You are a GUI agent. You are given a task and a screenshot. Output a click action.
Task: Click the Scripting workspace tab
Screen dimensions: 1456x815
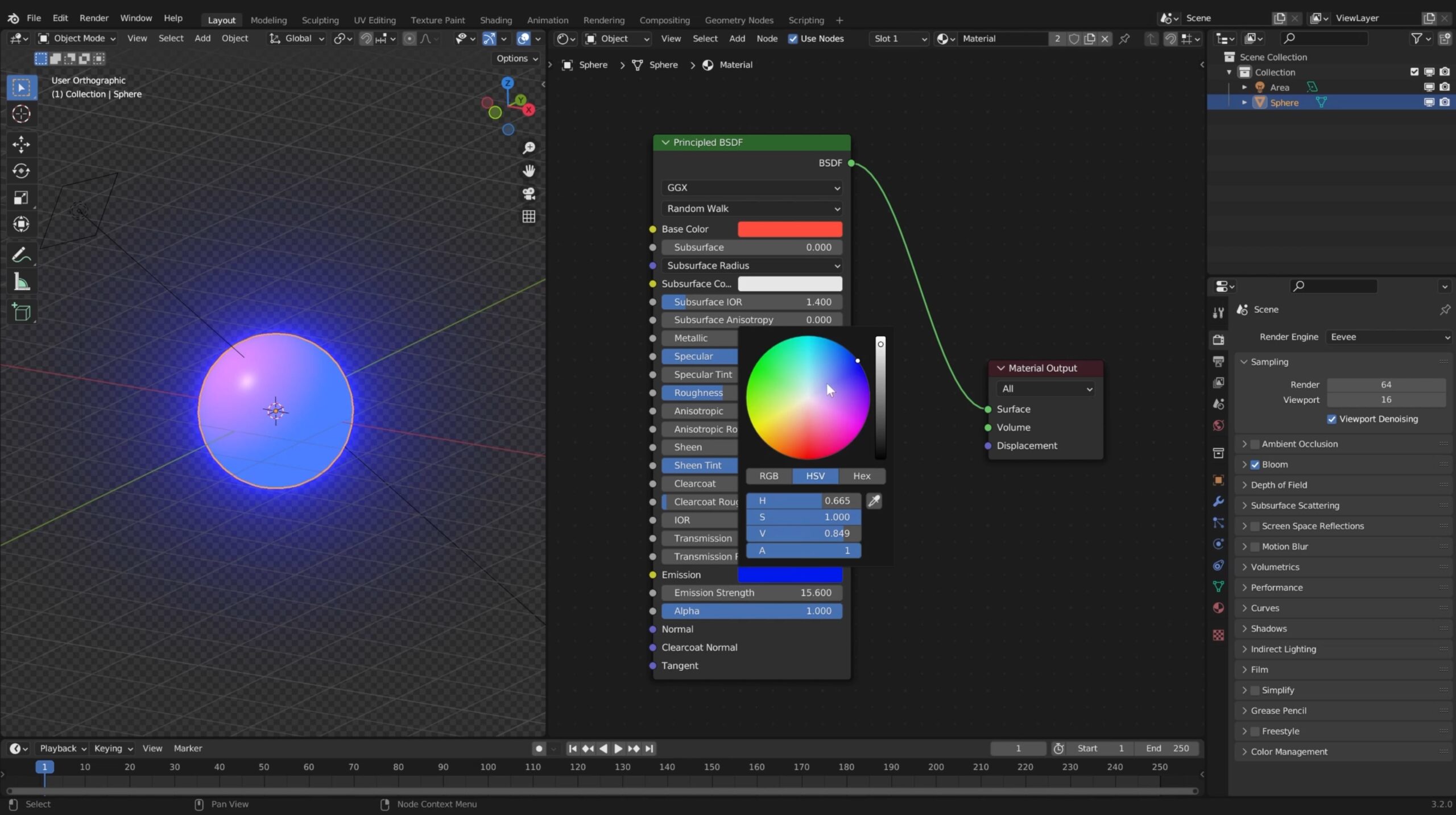click(x=805, y=19)
